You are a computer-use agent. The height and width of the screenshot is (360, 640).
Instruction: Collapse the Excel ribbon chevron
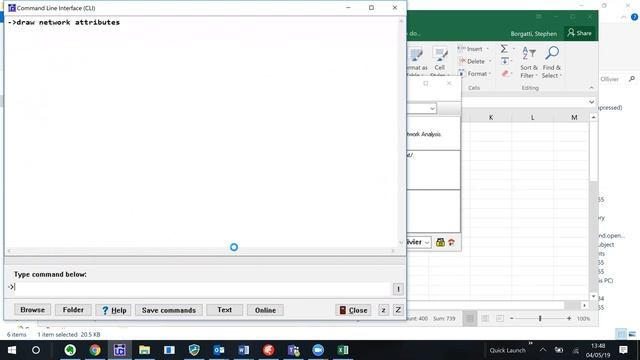coord(591,88)
